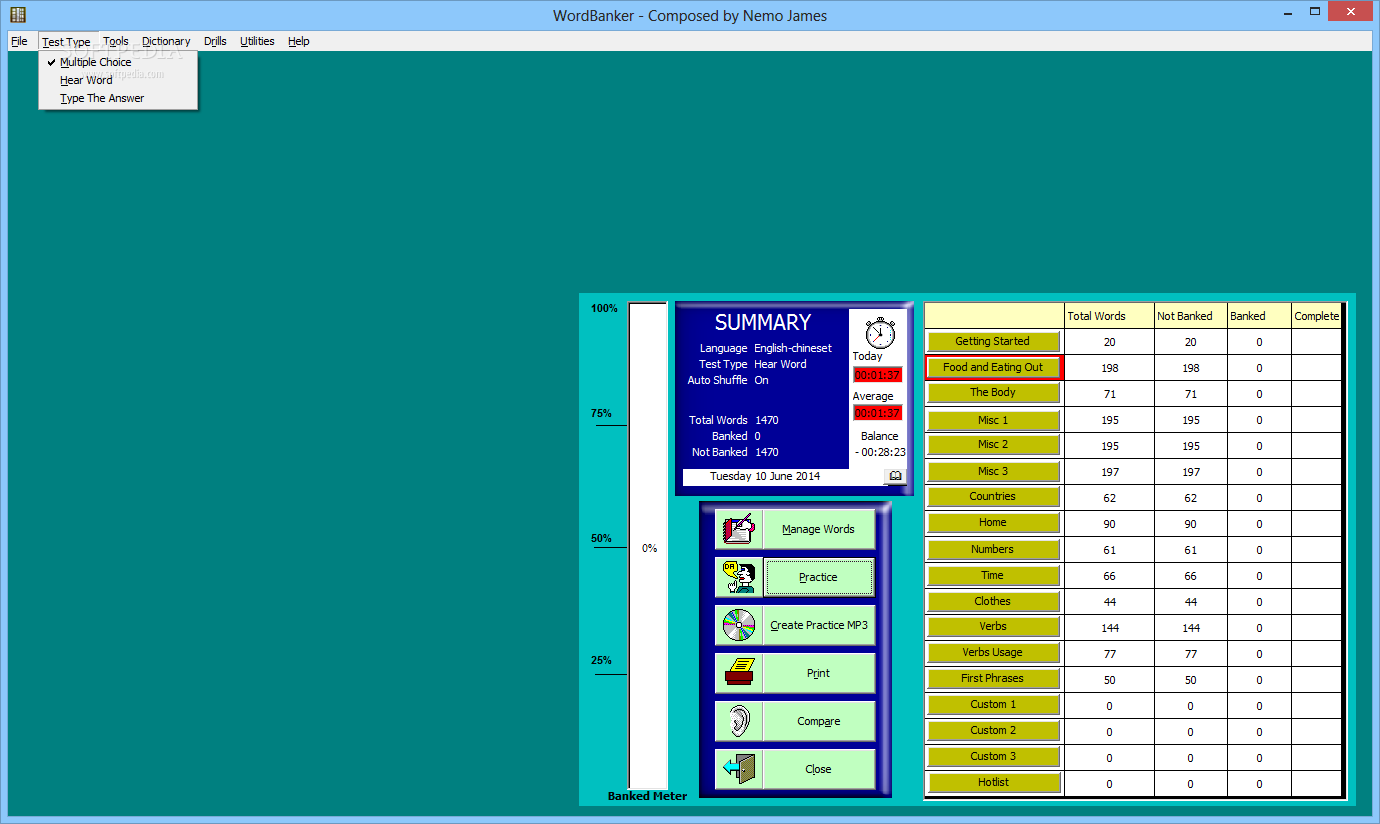The height and width of the screenshot is (824, 1380).
Task: Click the 71 total words cell for The Body
Action: [x=1109, y=394]
